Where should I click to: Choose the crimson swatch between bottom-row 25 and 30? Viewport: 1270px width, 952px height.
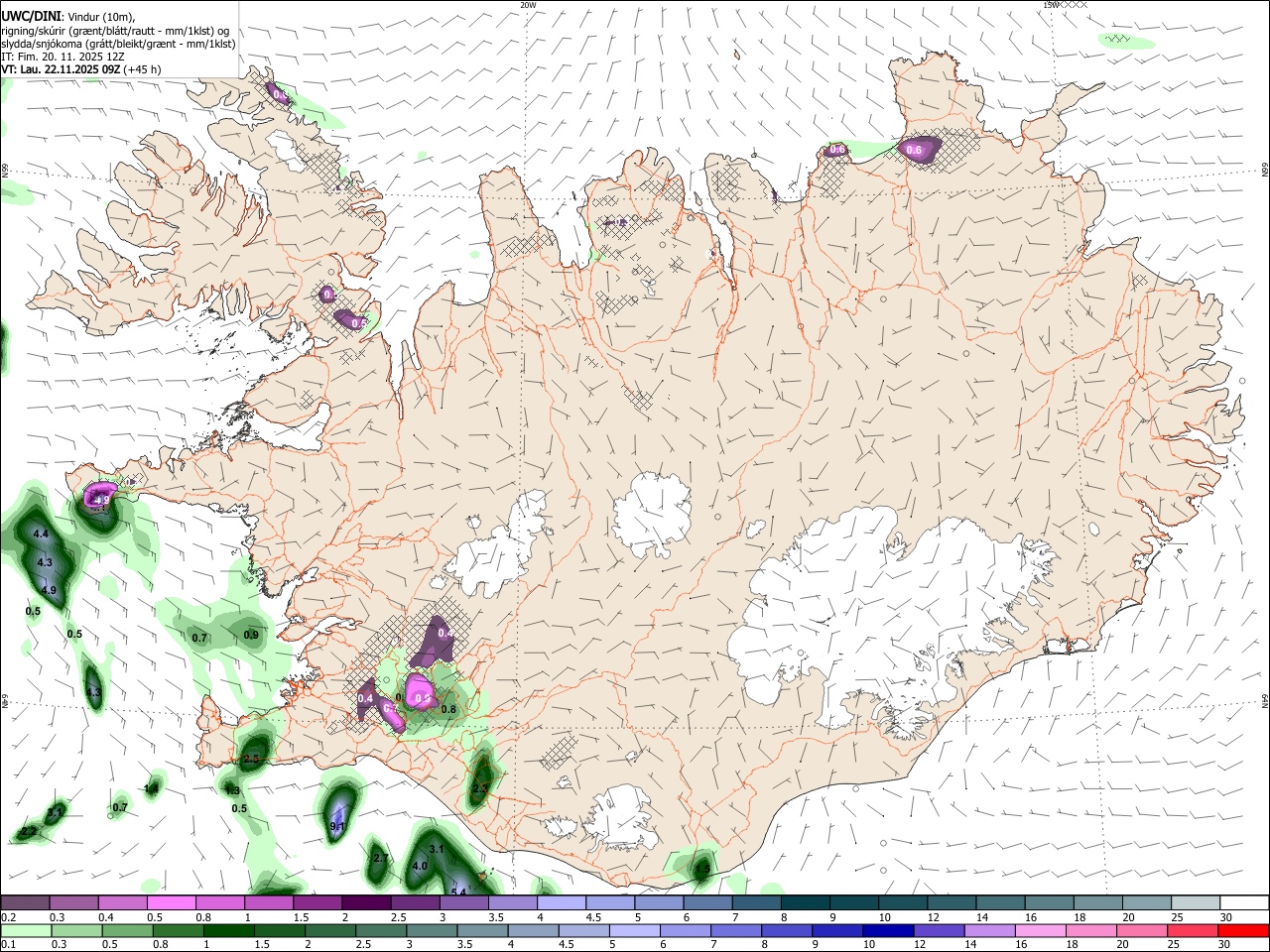click(1193, 930)
